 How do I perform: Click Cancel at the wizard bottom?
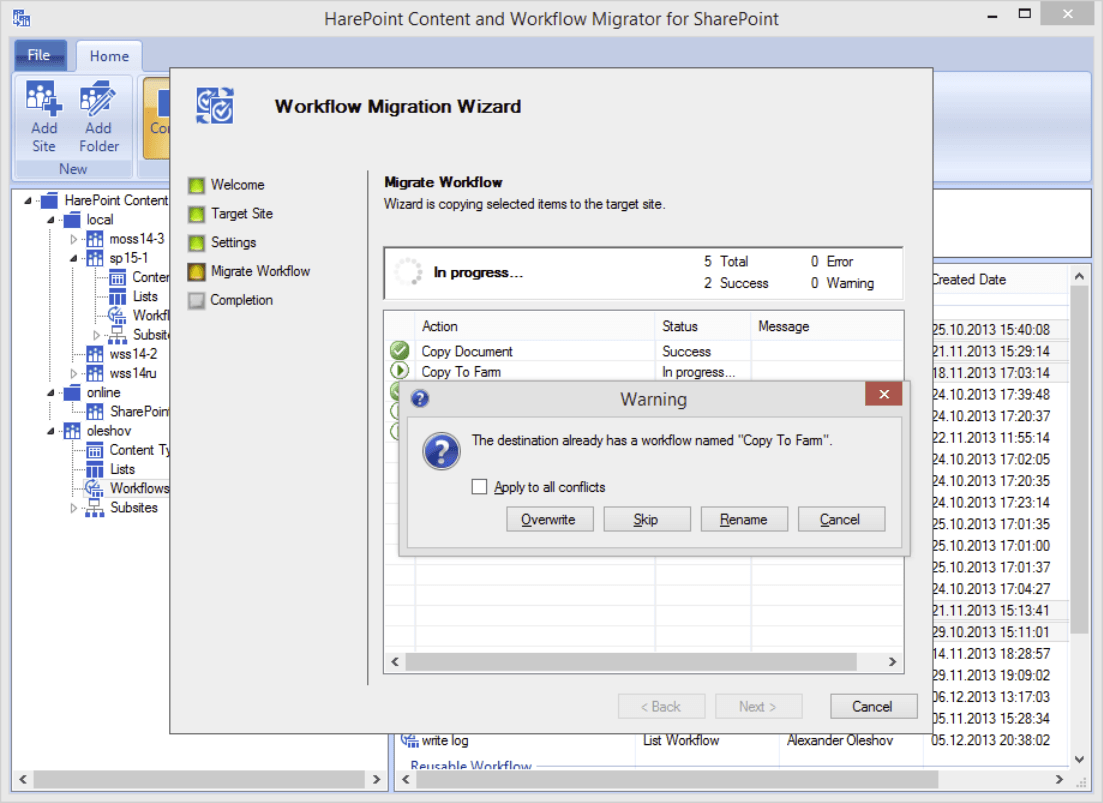tap(873, 707)
